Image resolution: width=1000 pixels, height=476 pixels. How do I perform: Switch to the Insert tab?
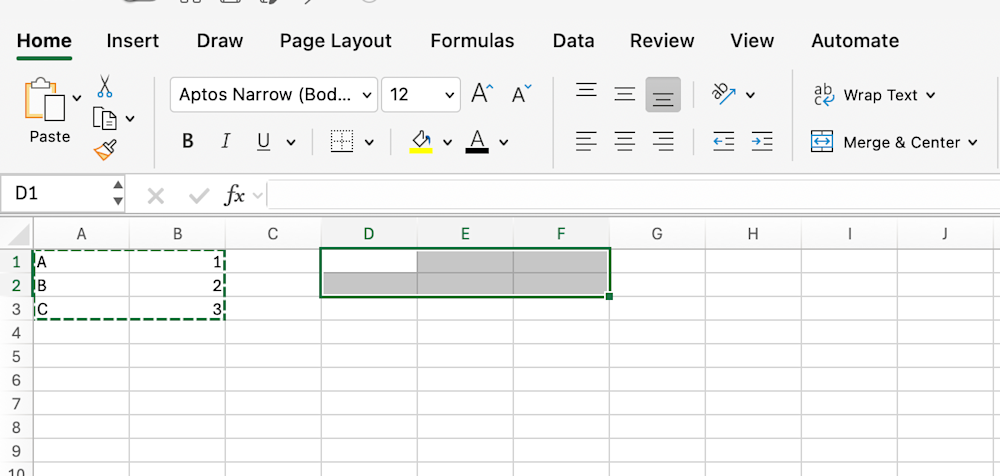(x=133, y=41)
